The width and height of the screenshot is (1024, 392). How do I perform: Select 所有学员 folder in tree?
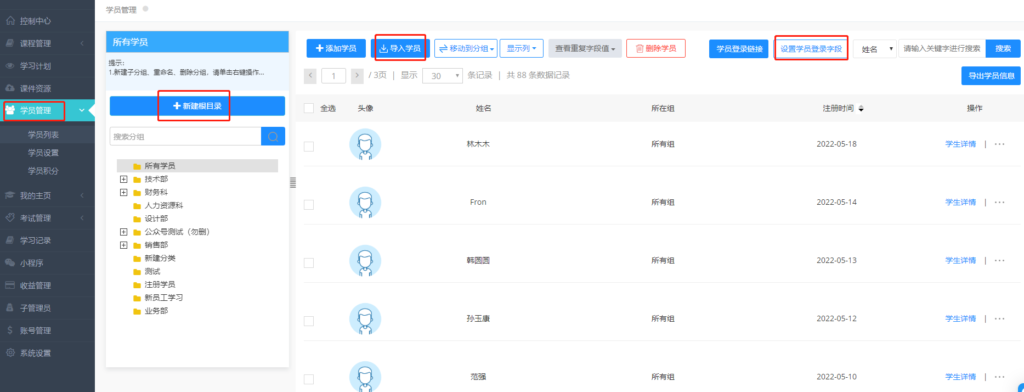(159, 166)
